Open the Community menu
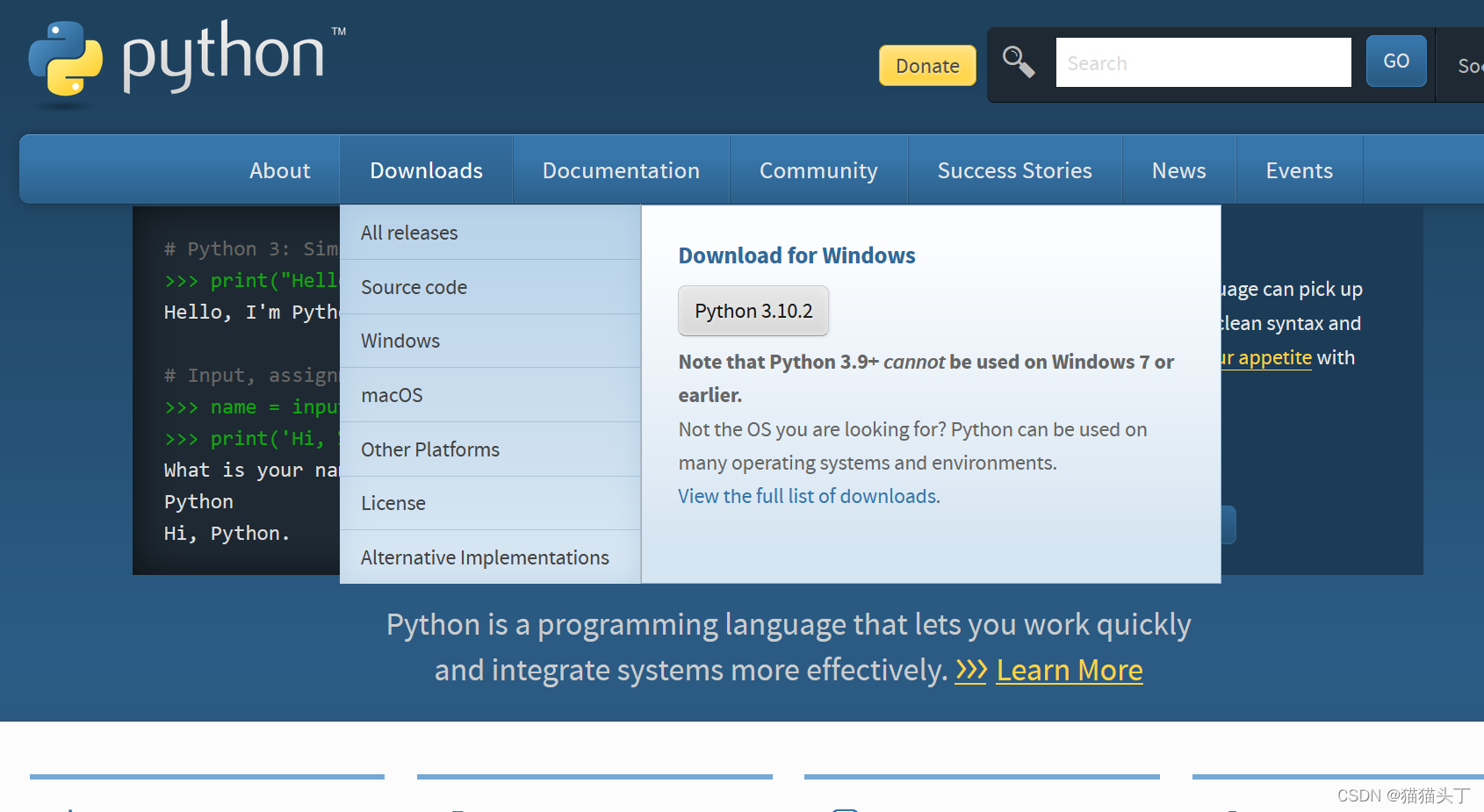1484x812 pixels. click(x=818, y=170)
